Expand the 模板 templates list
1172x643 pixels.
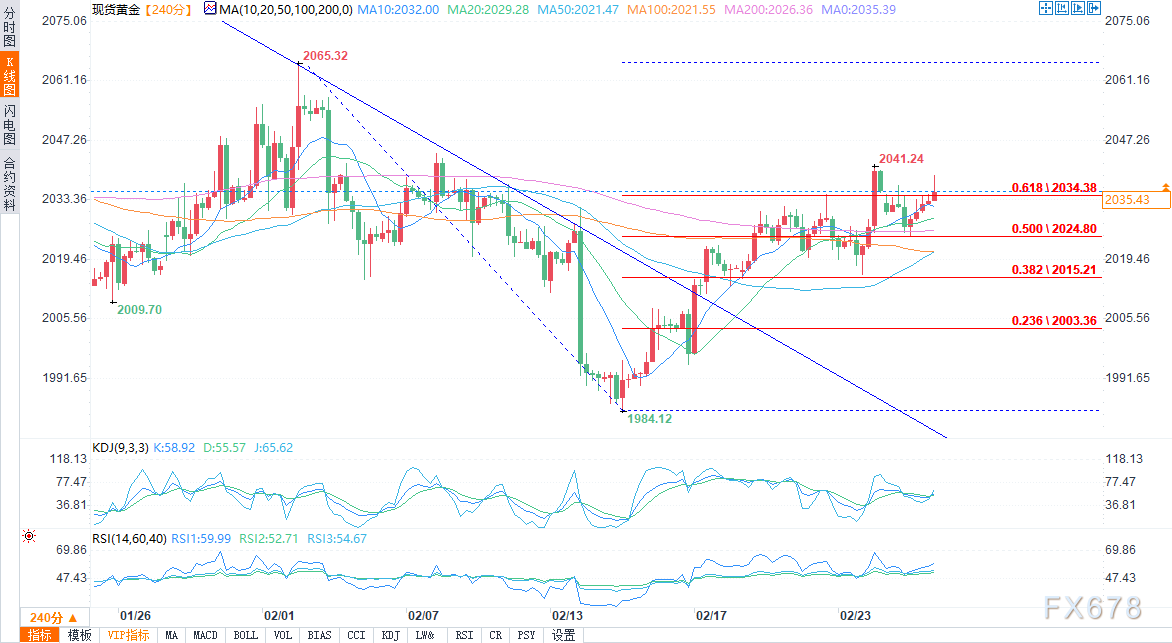tap(80, 635)
